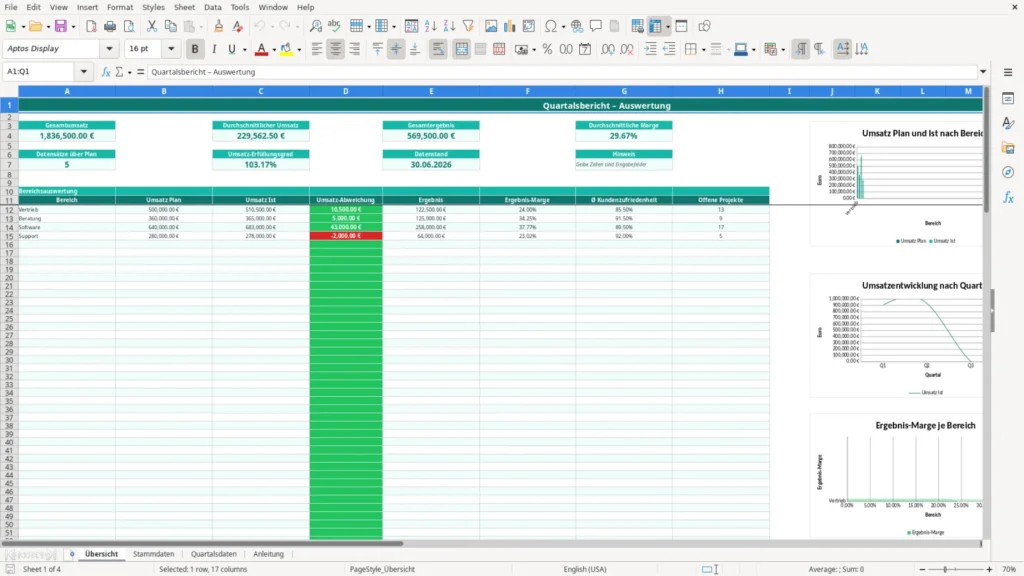Open the Borders dropdown arrow
1024x576 pixels.
[x=703, y=50]
